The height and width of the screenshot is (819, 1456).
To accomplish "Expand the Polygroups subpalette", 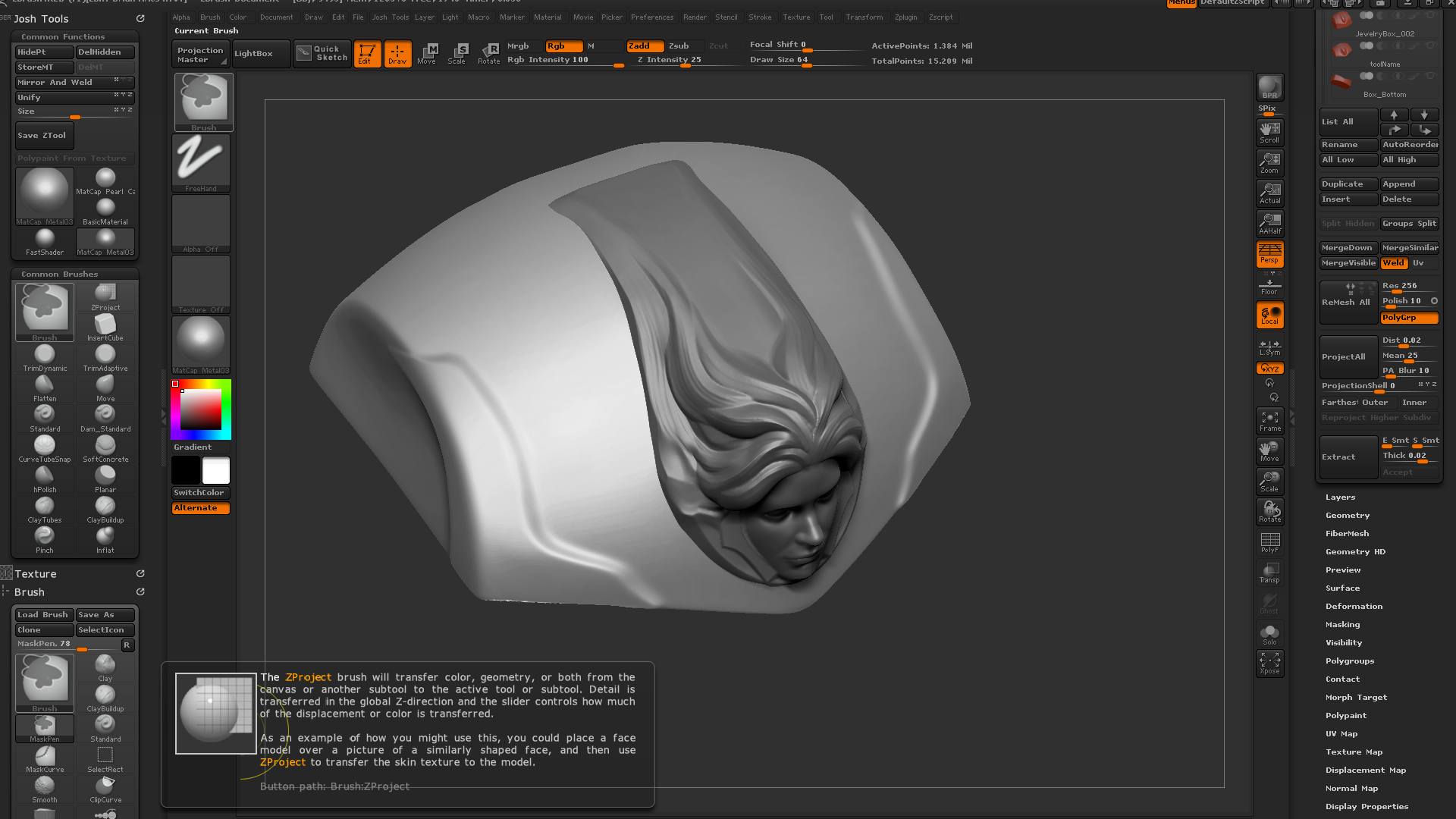I will tap(1349, 661).
